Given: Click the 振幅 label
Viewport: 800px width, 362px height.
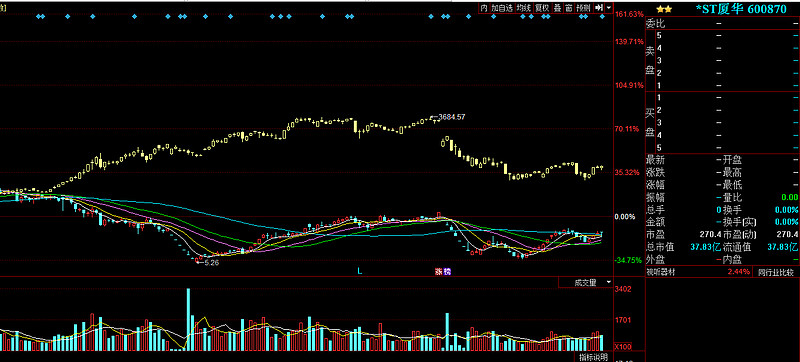Looking at the screenshot, I should point(656,197).
